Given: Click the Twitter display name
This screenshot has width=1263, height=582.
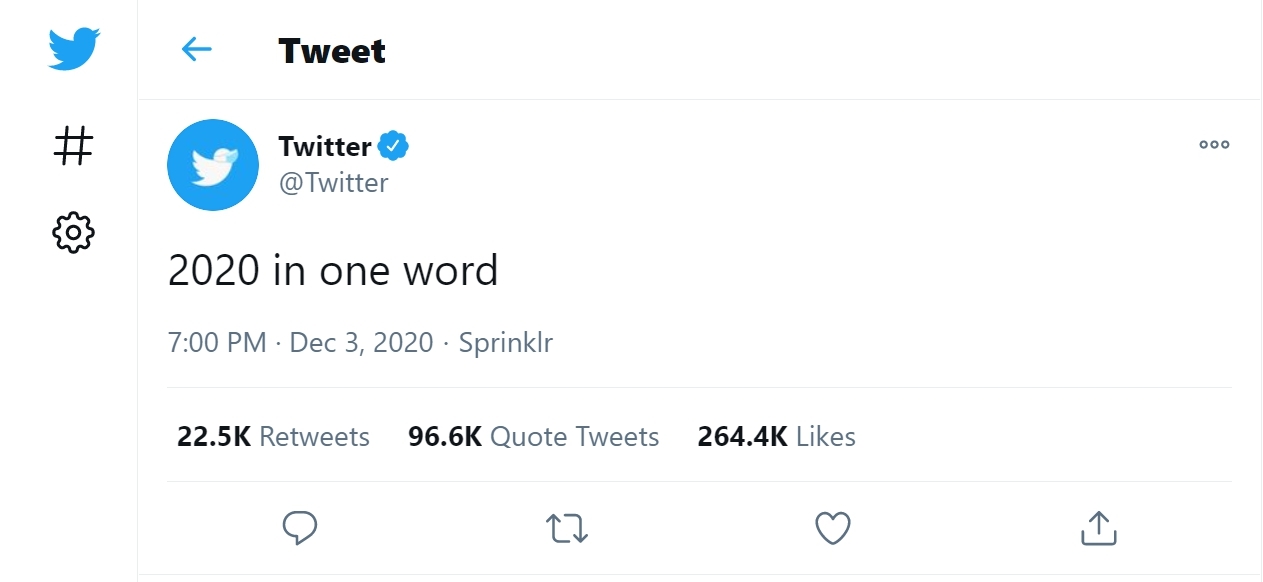Looking at the screenshot, I should click(325, 146).
